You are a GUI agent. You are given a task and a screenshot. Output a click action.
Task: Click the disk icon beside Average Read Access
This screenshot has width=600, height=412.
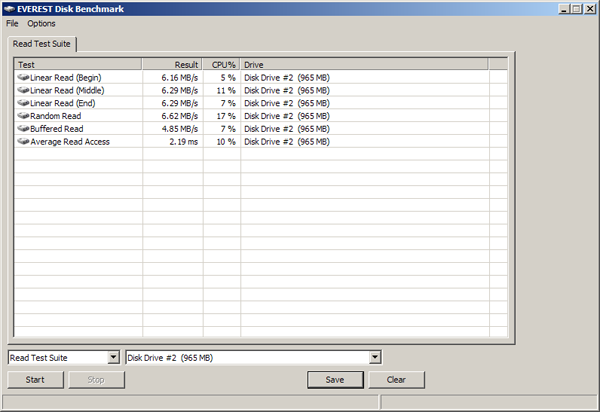tap(23, 142)
